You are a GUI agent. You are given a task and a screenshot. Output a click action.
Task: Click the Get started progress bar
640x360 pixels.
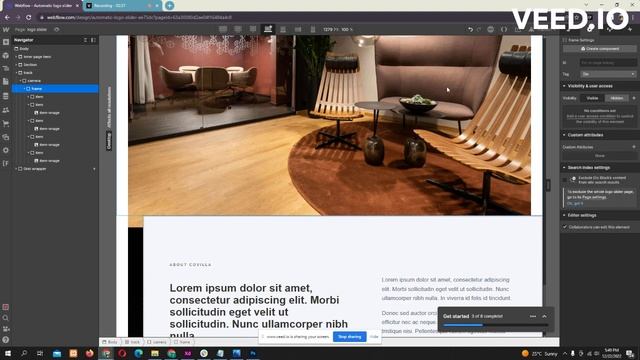pos(495,325)
